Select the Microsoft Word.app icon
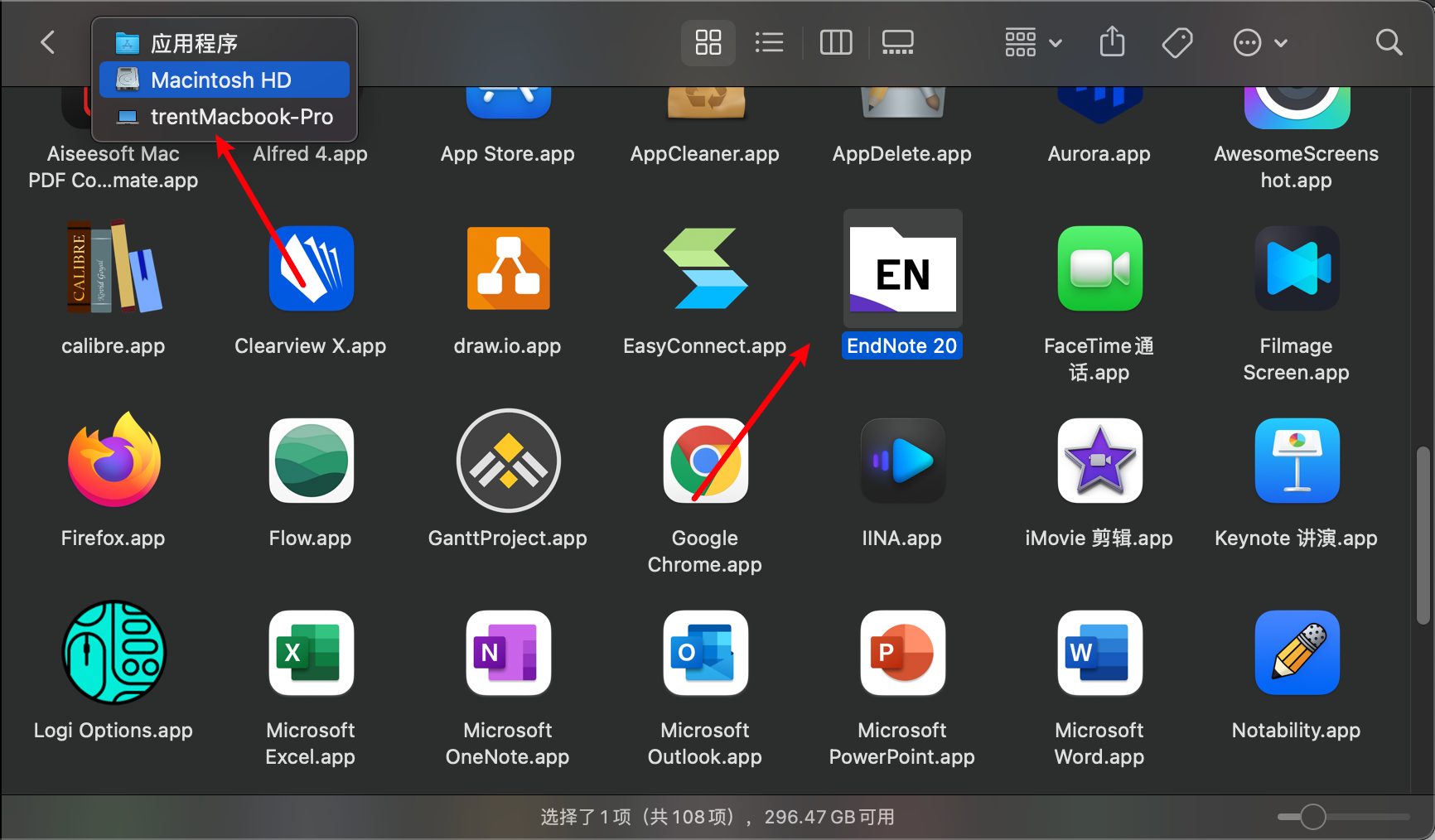The width and height of the screenshot is (1435, 840). click(x=1099, y=652)
